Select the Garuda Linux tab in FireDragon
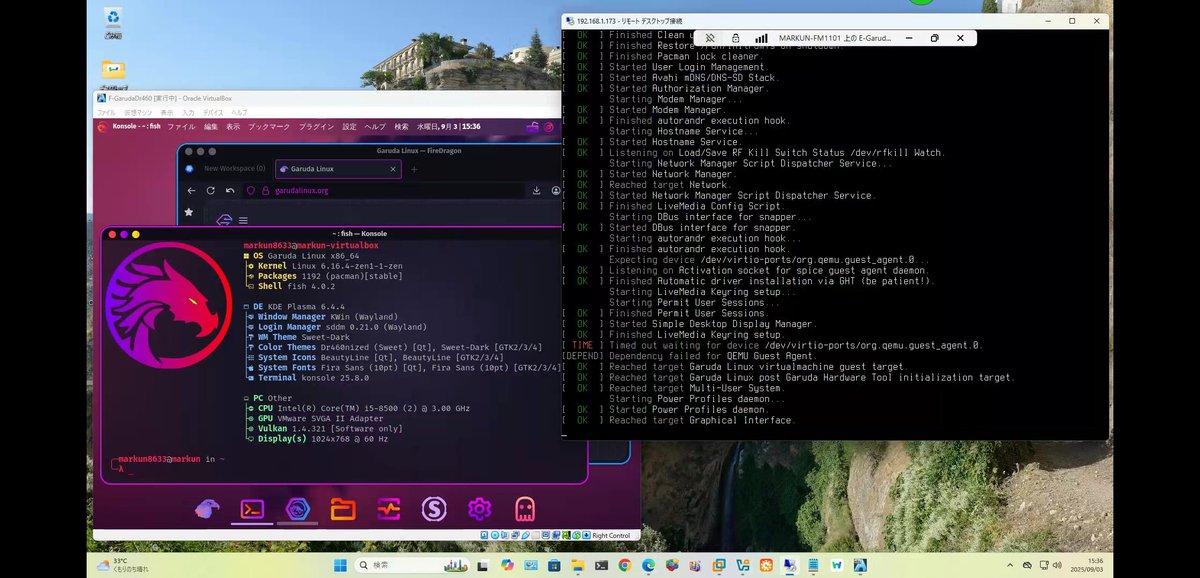This screenshot has width=1200, height=578. [337, 169]
